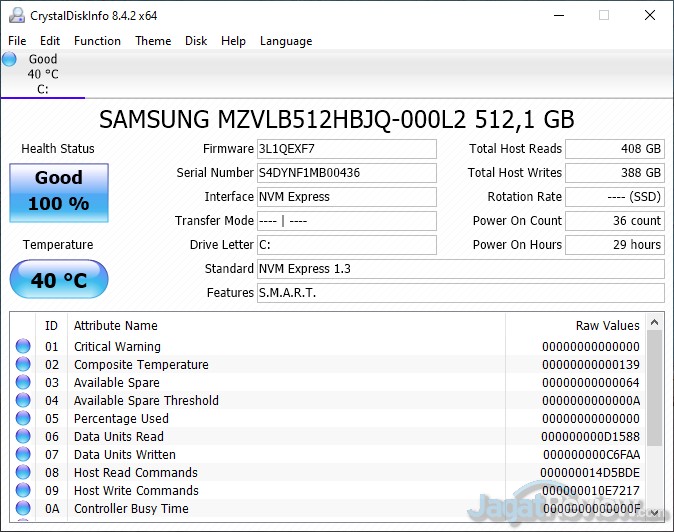This screenshot has height=532, width=674.
Task: Open the File menu
Action: click(x=17, y=41)
